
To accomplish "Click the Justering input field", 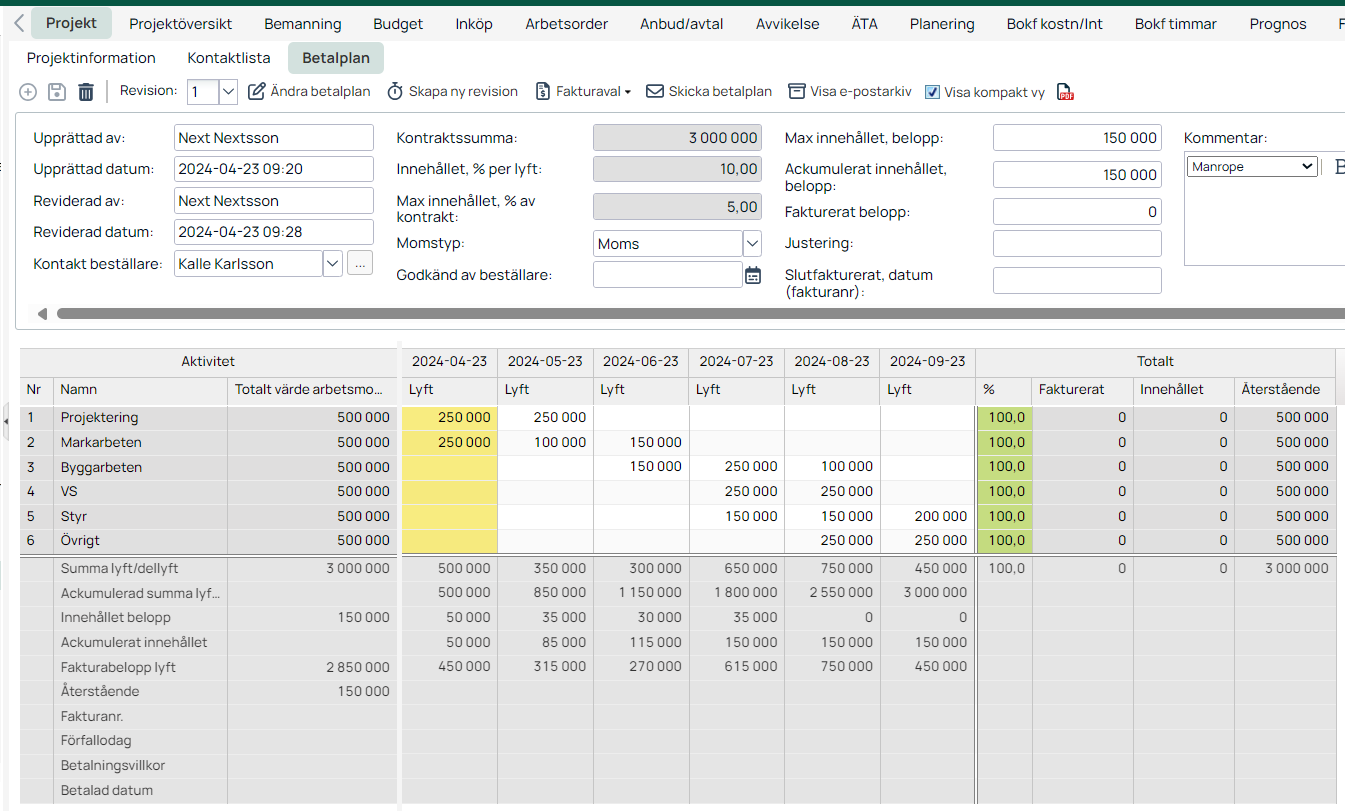I will coord(1077,243).
